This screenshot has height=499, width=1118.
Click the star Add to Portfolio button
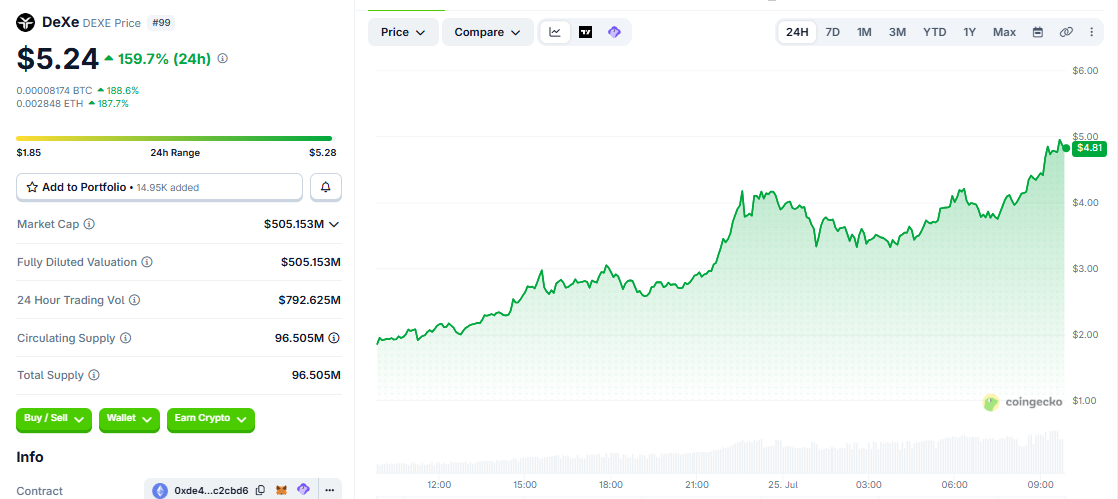pyautogui.click(x=160, y=187)
